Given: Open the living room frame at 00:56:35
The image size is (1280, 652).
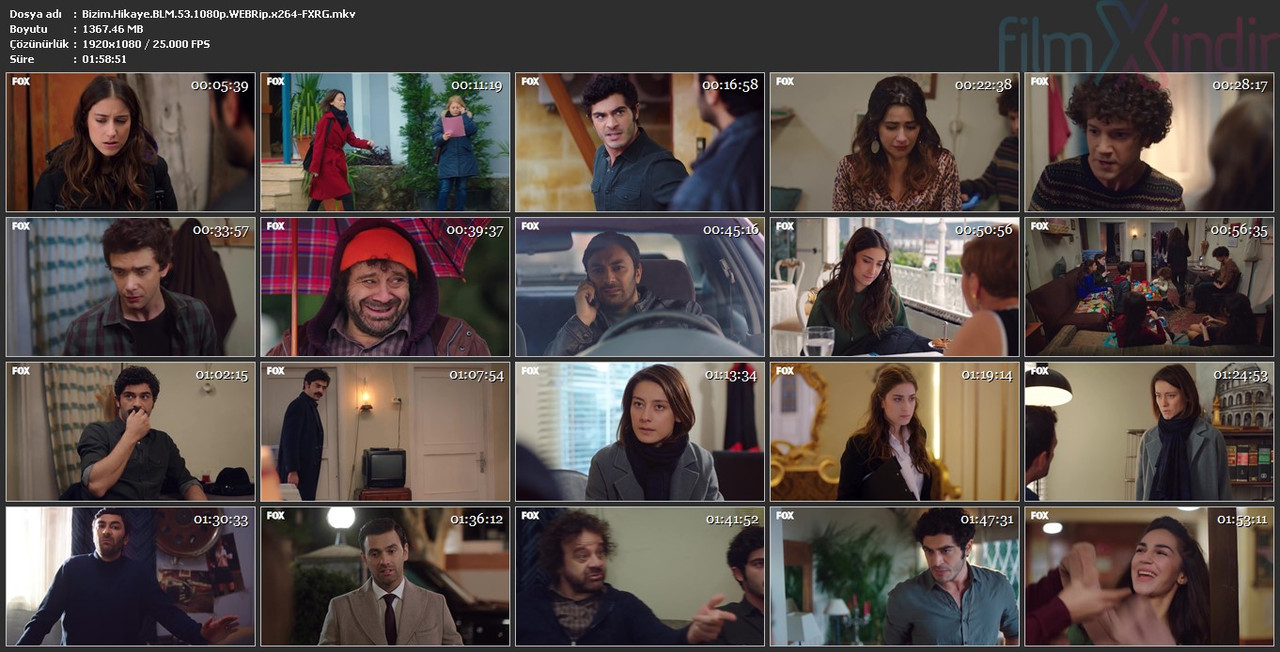Looking at the screenshot, I should pyautogui.click(x=1150, y=287).
